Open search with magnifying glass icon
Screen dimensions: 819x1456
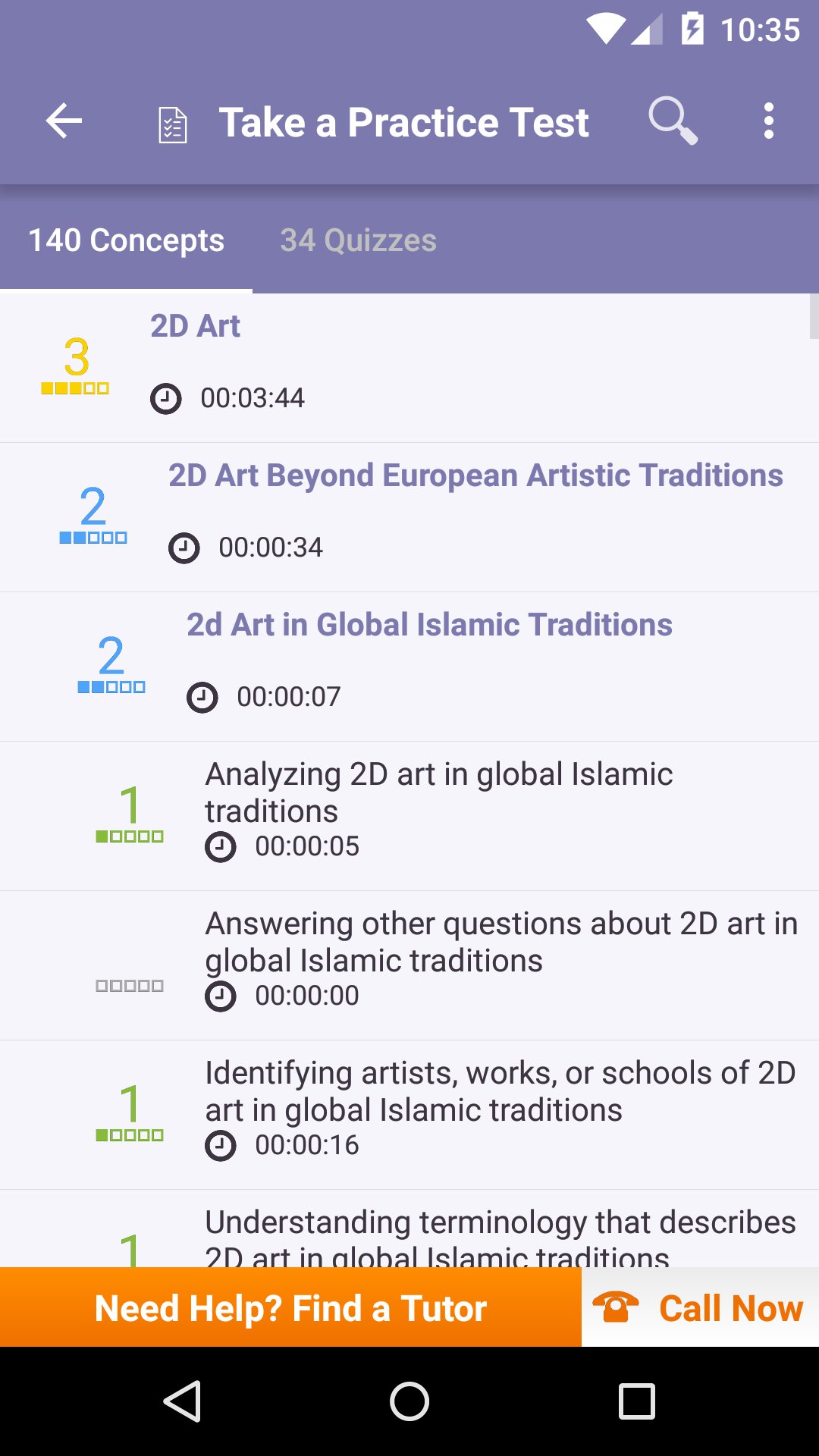coord(672,121)
